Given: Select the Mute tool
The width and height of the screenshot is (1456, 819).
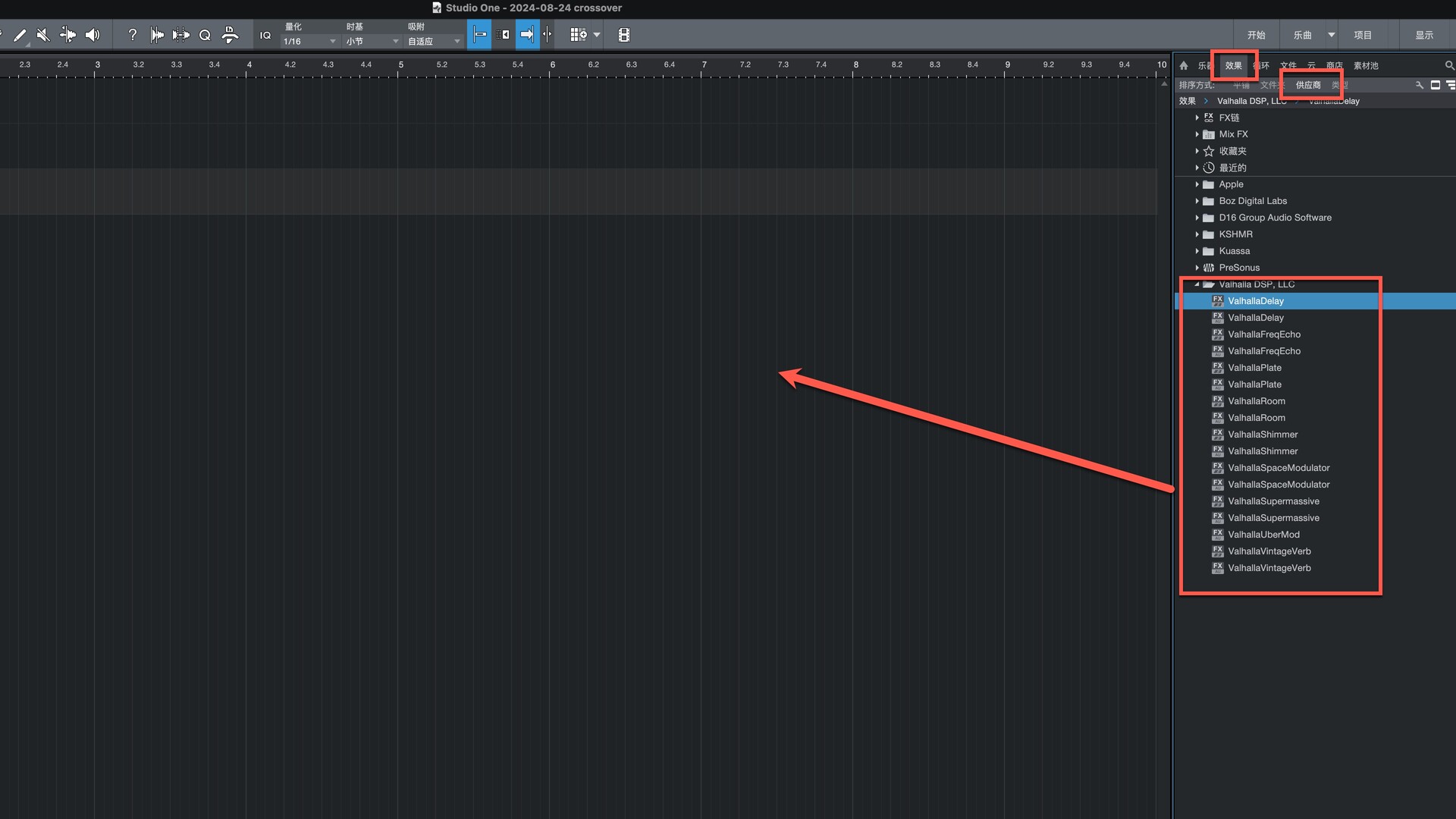Looking at the screenshot, I should pos(43,35).
